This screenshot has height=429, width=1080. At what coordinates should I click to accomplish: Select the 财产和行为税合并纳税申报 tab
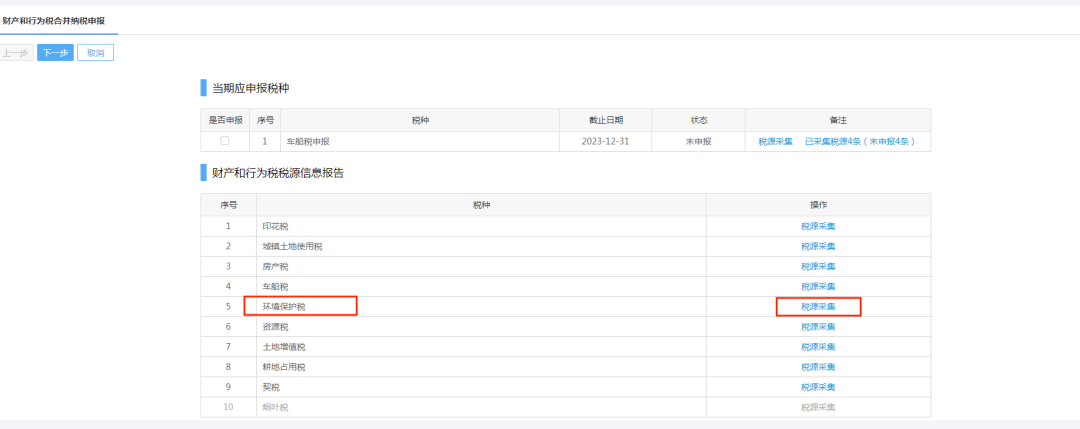(x=54, y=21)
